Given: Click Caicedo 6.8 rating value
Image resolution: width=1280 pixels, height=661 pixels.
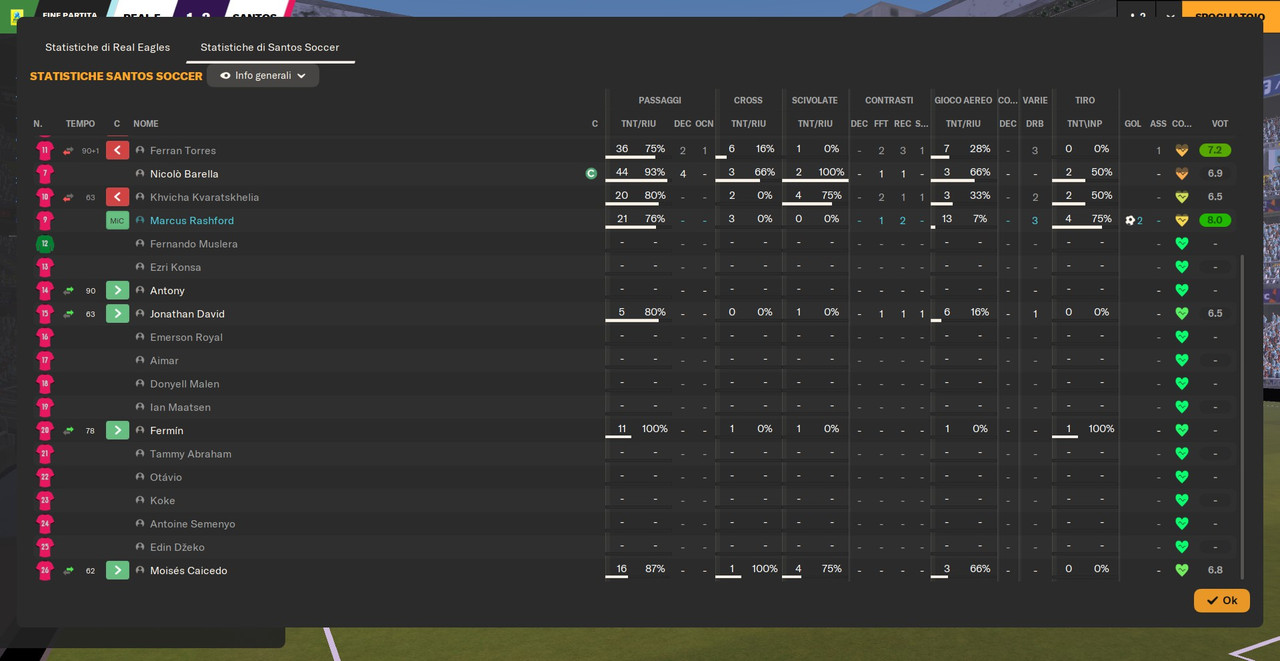Looking at the screenshot, I should pos(1215,570).
